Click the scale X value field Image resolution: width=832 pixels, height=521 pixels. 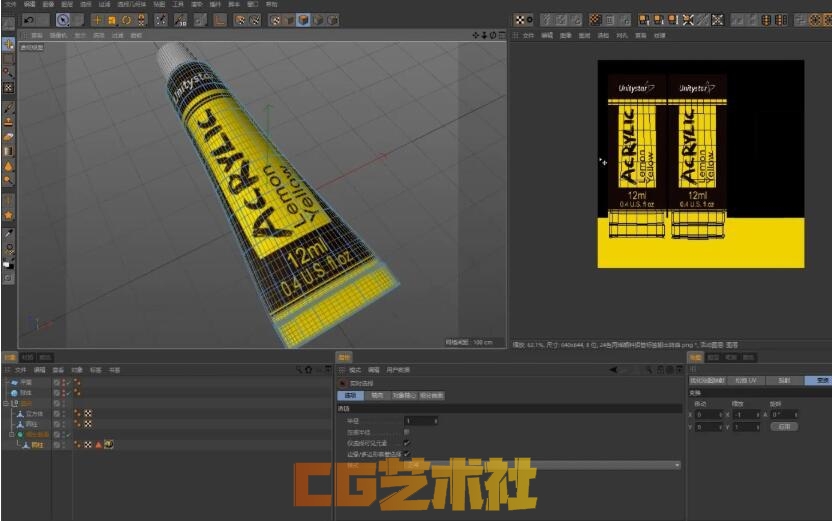click(x=746, y=415)
